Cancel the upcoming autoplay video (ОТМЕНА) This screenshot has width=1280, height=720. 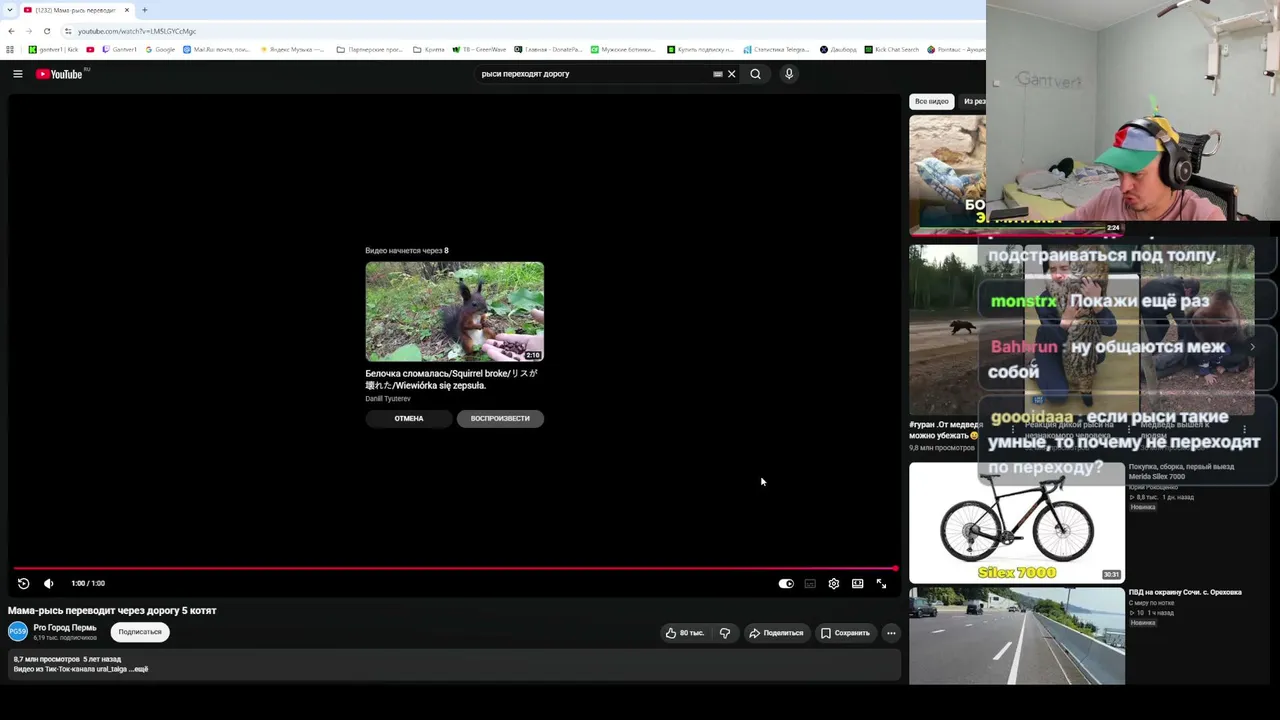(409, 418)
